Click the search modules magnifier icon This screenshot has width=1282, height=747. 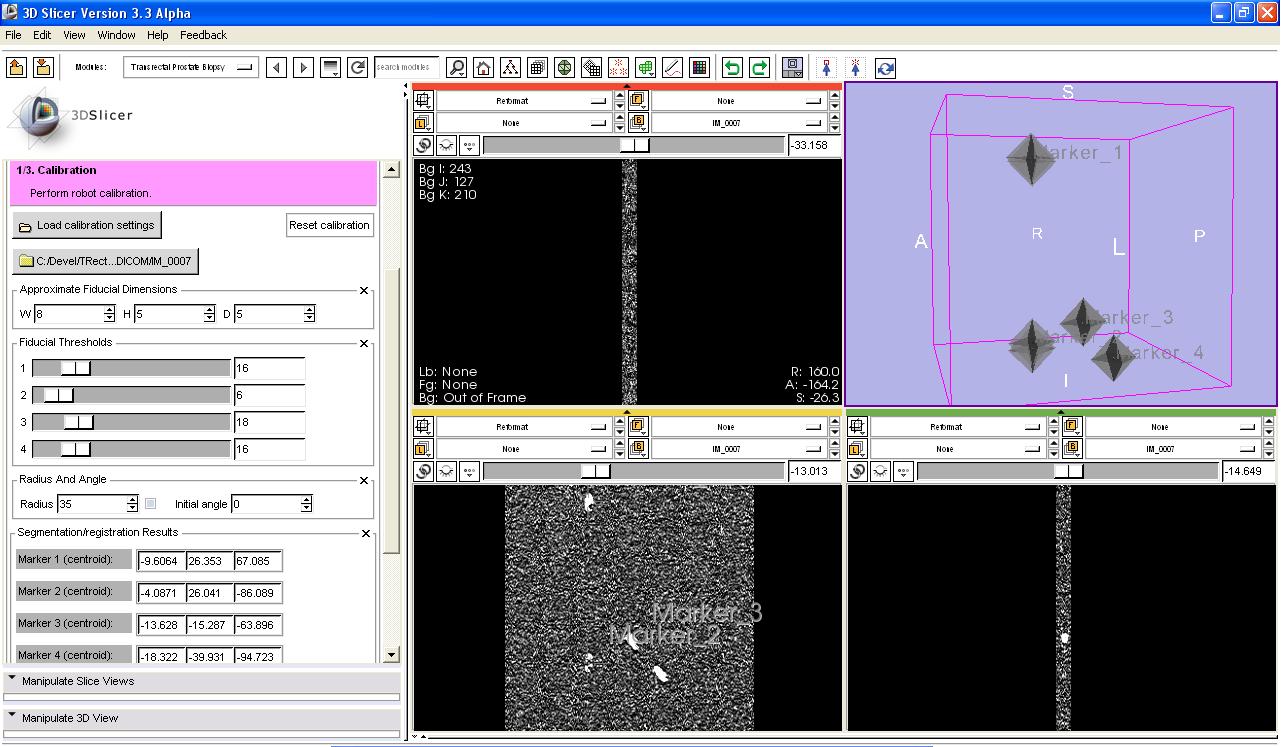[x=456, y=68]
